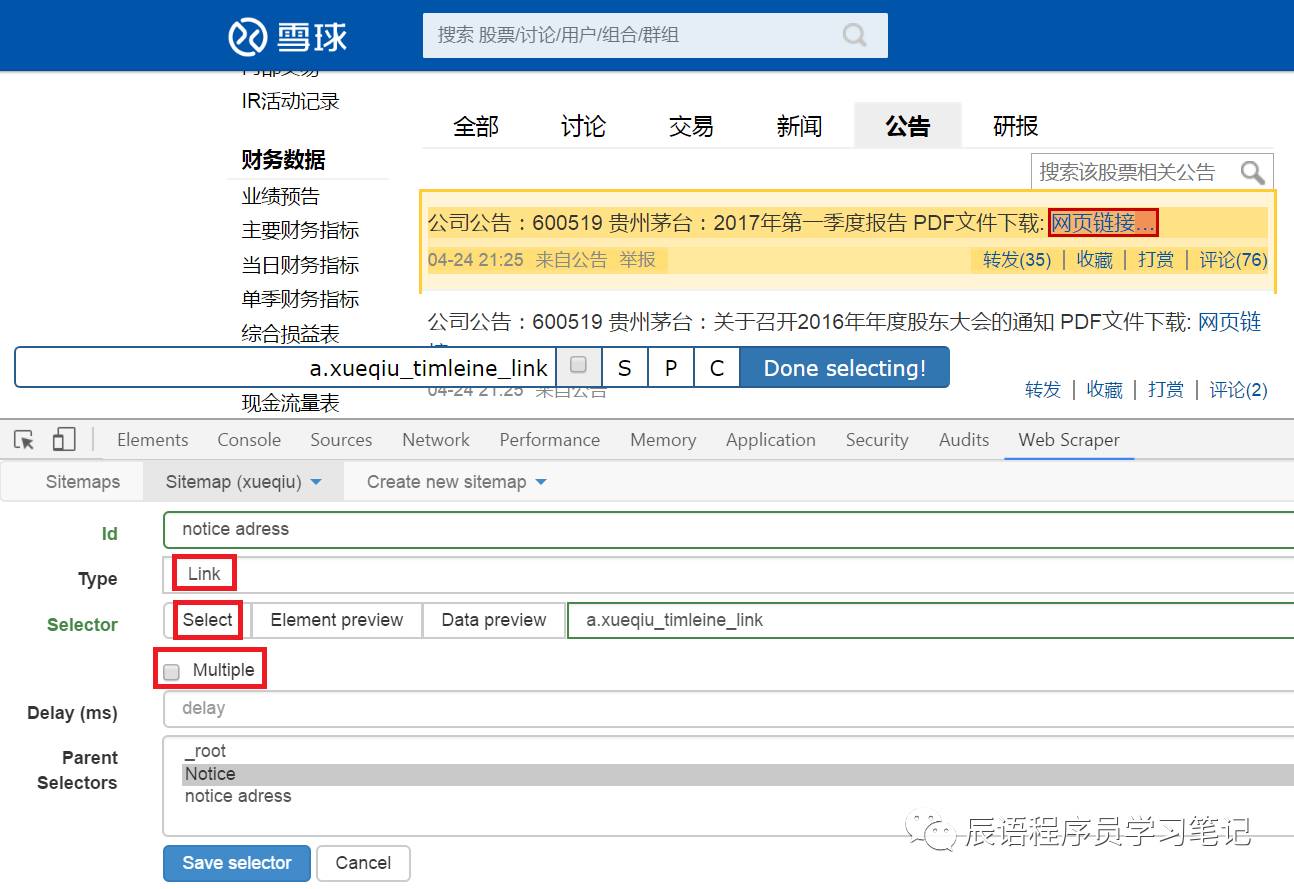Viewport: 1294px width, 889px height.
Task: Open 当日财务指标 in the sidebar
Action: pos(300,265)
